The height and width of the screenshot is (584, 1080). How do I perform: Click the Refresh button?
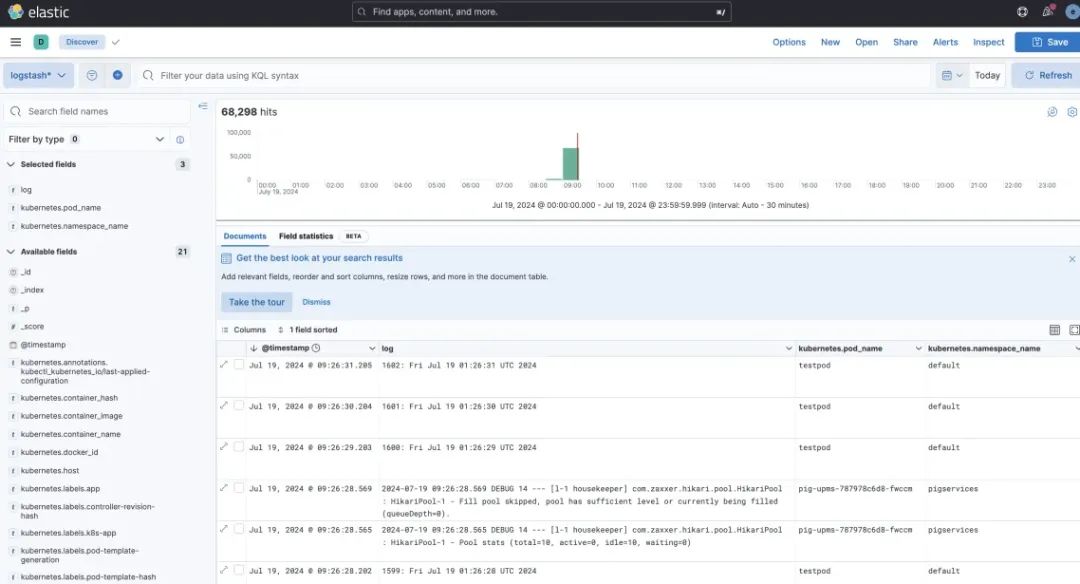pos(1047,75)
